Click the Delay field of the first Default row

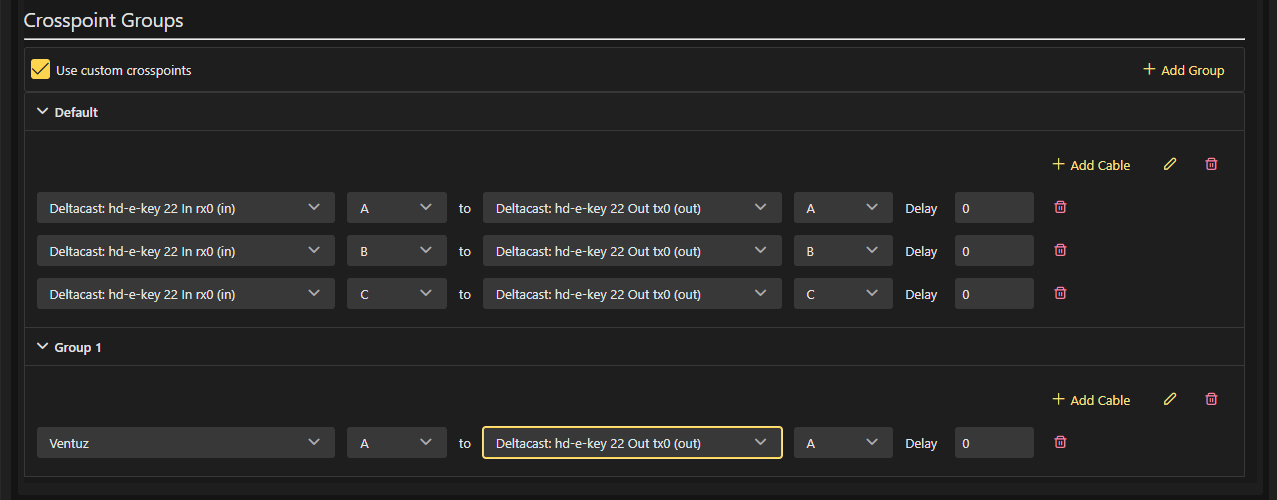(x=994, y=208)
